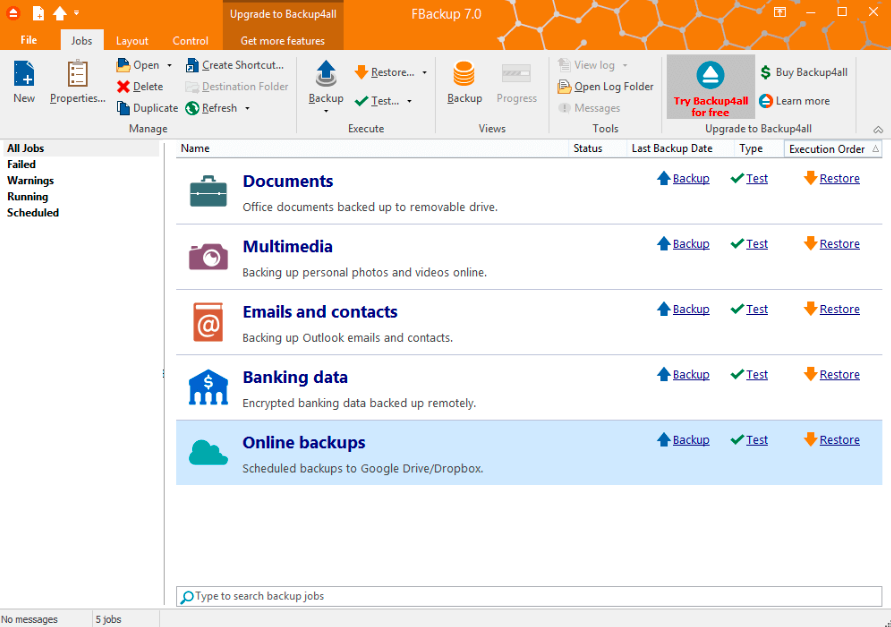891x627 pixels.
Task: Click Try Backup4all for free
Action: (710, 87)
